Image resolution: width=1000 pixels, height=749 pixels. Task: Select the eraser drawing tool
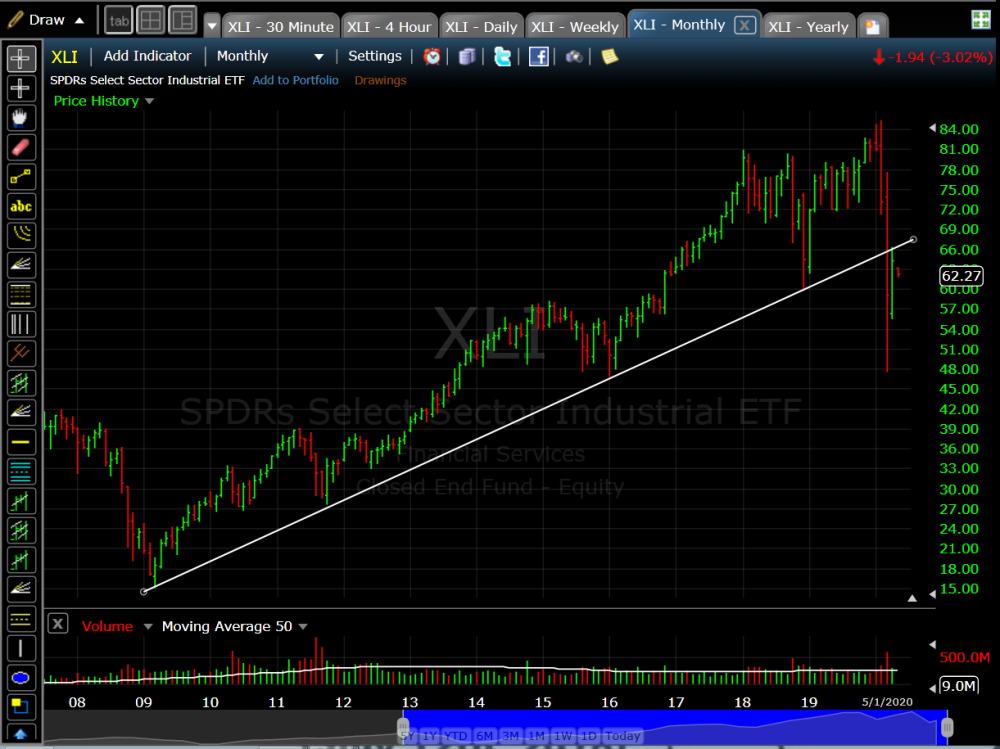point(20,147)
